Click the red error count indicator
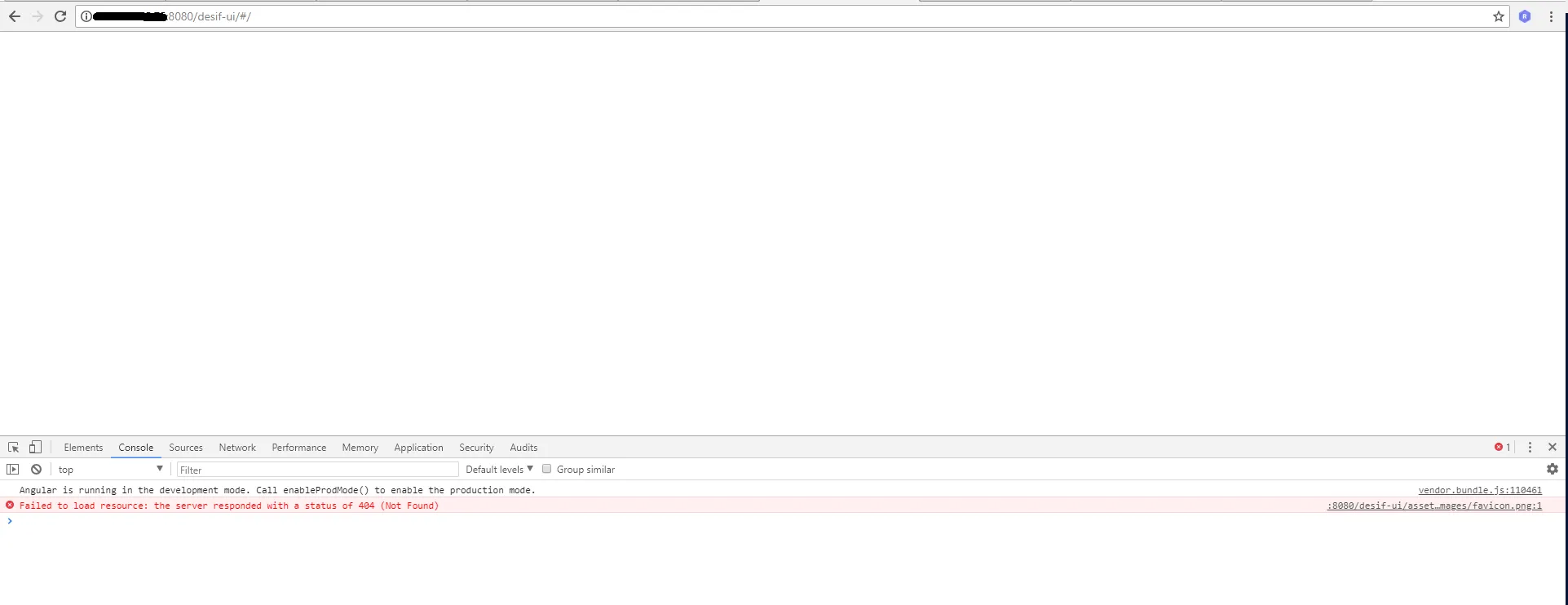The image size is (1568, 605). click(x=1502, y=448)
